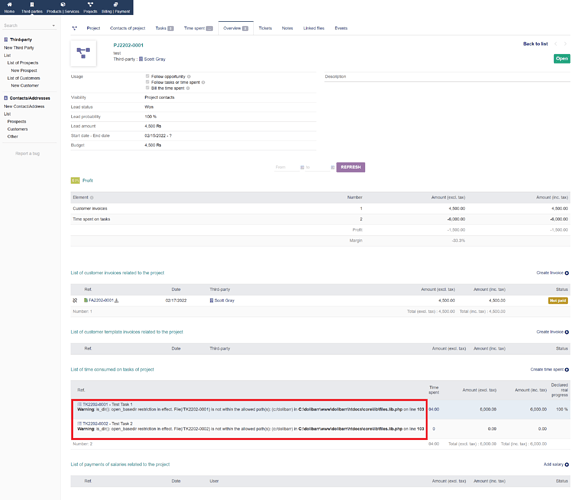This screenshot has height=500, width=578.
Task: Switch to the Events tab
Action: (341, 28)
